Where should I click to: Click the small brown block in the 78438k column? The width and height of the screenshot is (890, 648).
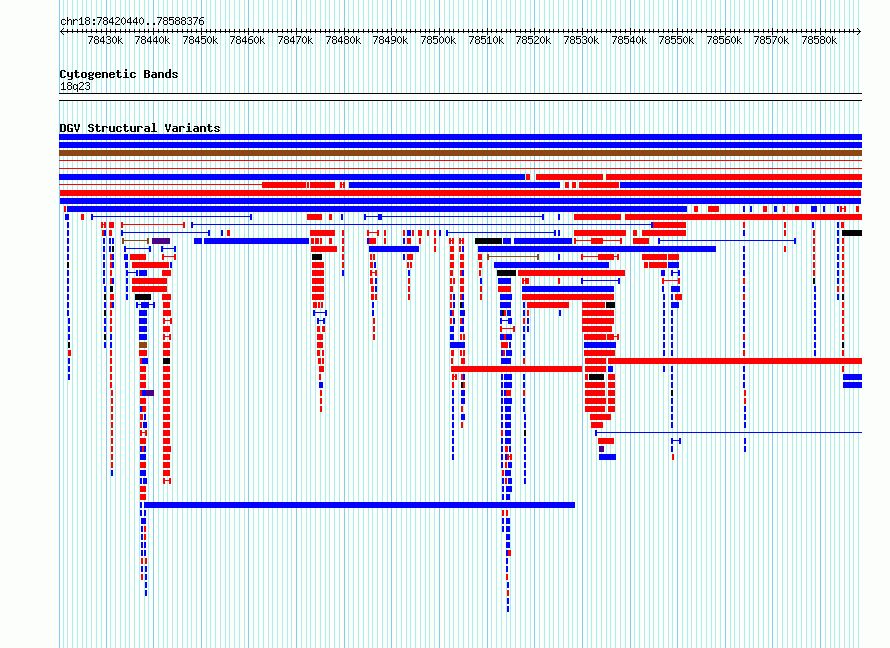(143, 345)
